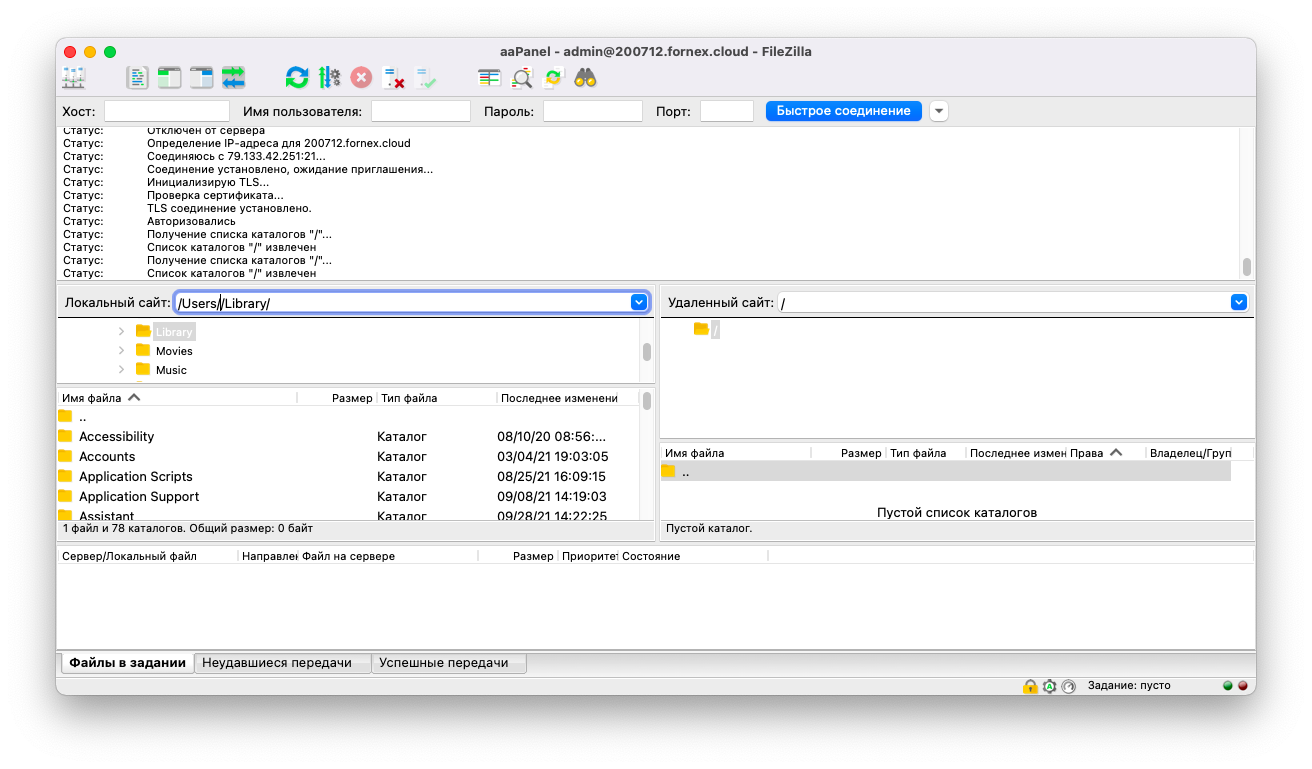Image resolution: width=1312 pixels, height=769 pixels.
Task: Click the red activity indicator light
Action: point(1243,686)
